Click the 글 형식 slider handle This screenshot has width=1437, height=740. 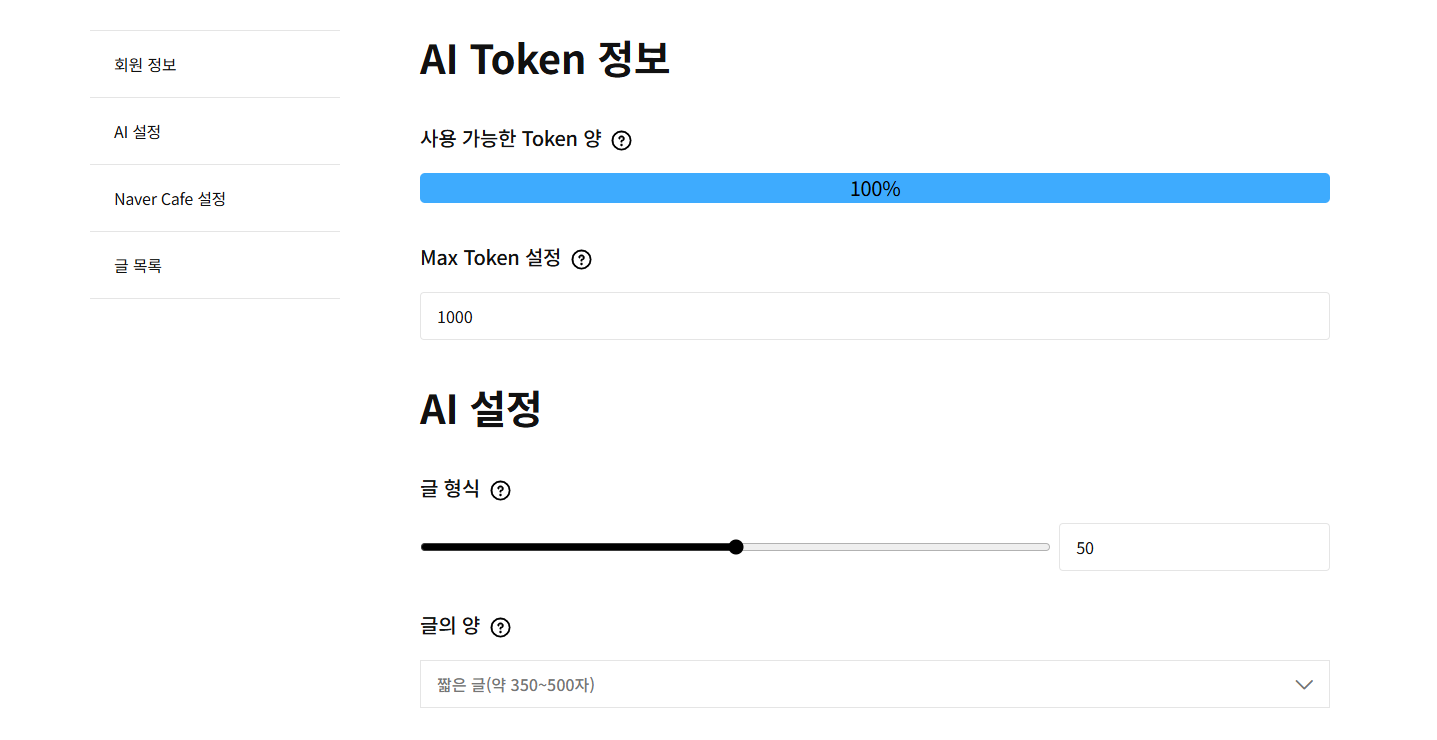[x=736, y=547]
